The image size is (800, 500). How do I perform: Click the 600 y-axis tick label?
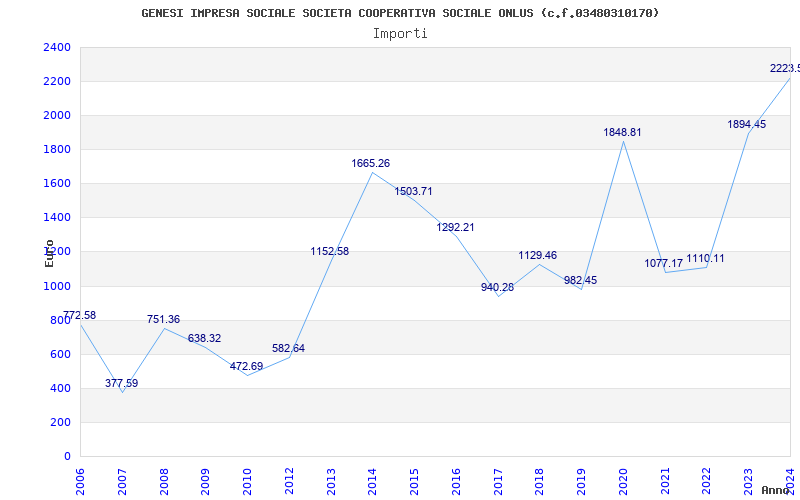click(61, 355)
